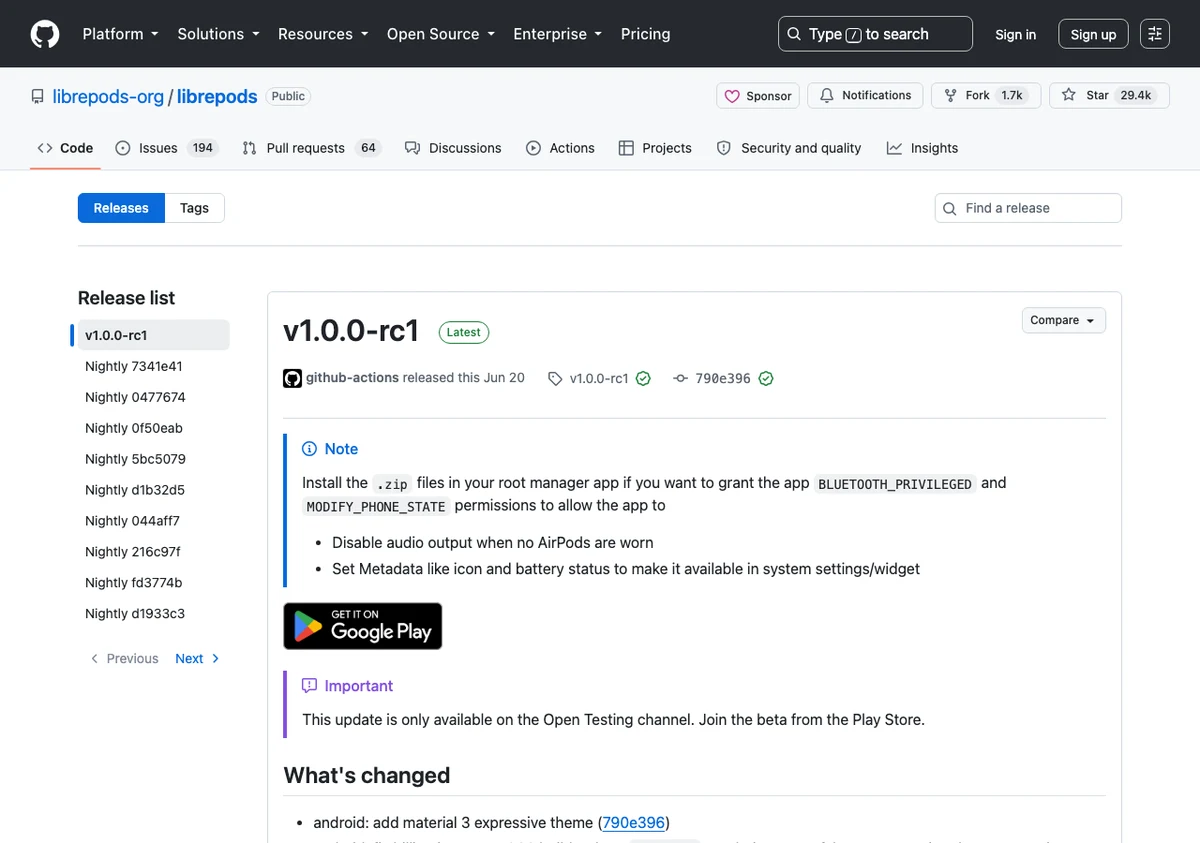Open the Solutions dropdown menu
This screenshot has height=843, width=1200.
[x=218, y=34]
